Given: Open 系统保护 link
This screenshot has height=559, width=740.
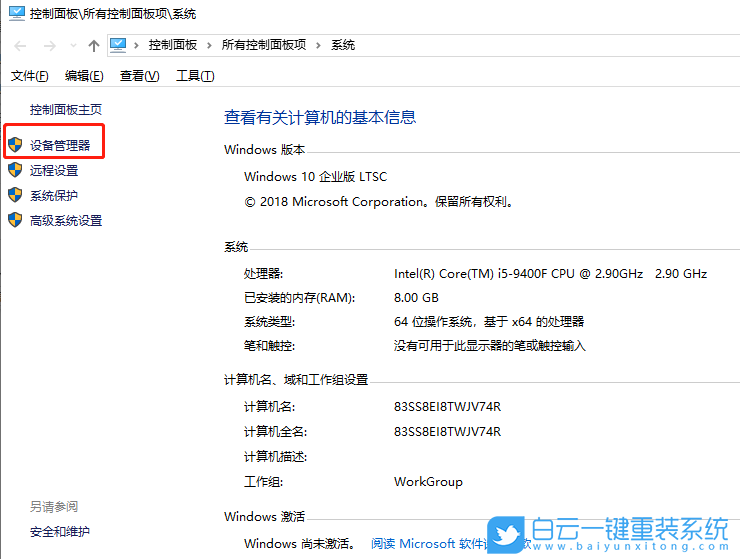Looking at the screenshot, I should (x=54, y=195).
